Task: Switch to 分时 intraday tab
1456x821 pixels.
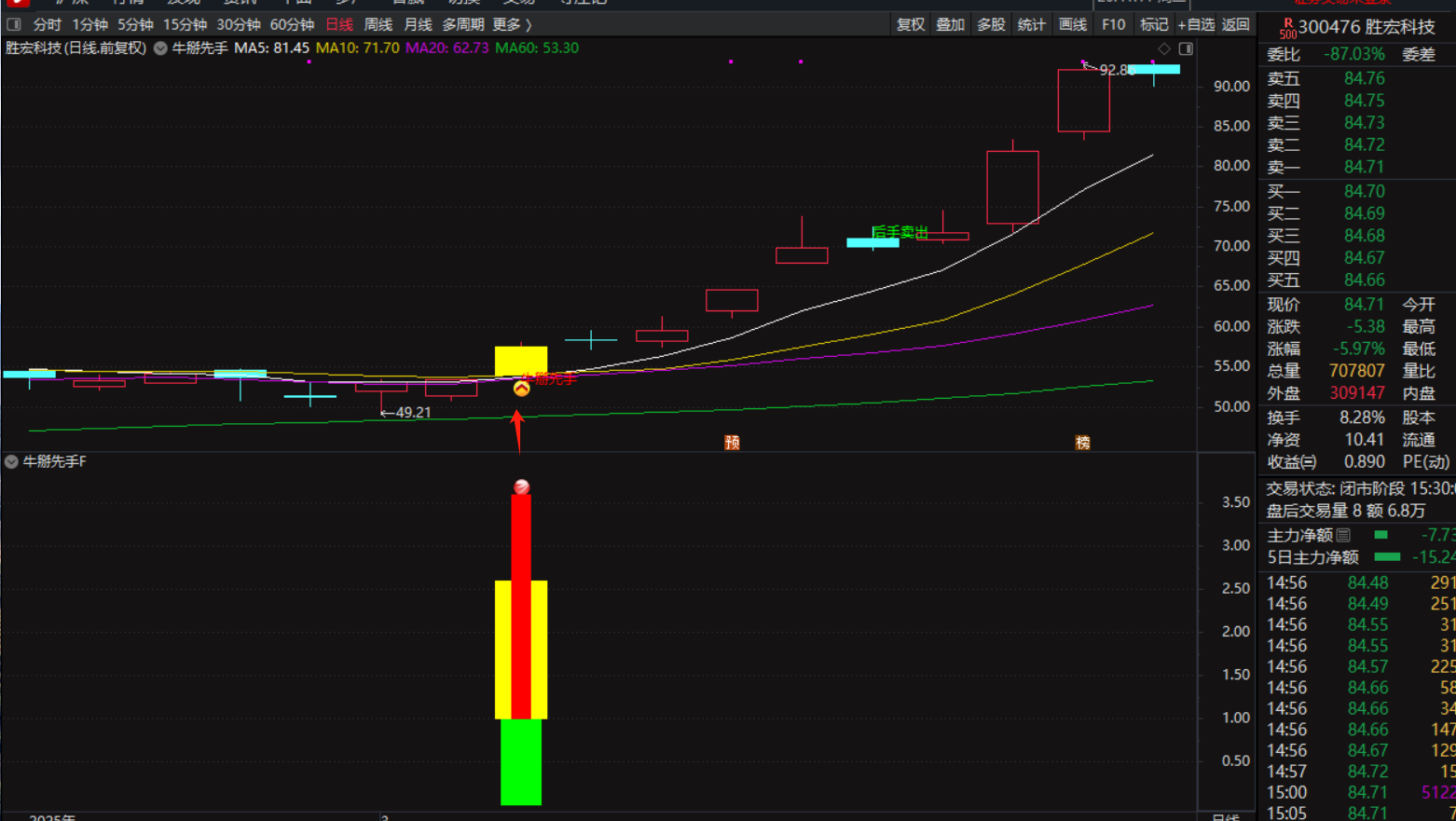Action: click(47, 24)
